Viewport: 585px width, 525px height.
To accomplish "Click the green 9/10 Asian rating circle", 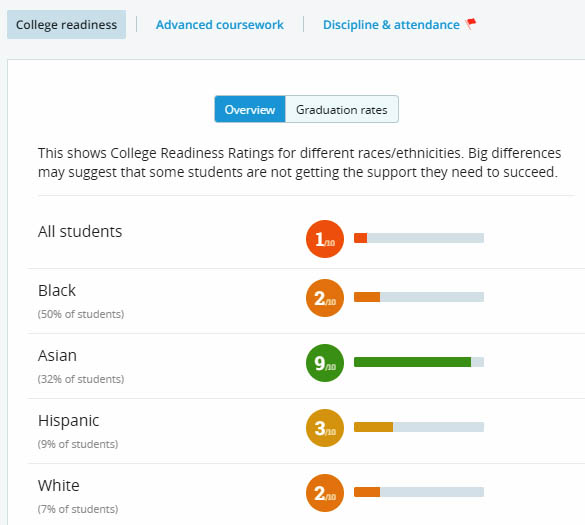I will pyautogui.click(x=325, y=363).
